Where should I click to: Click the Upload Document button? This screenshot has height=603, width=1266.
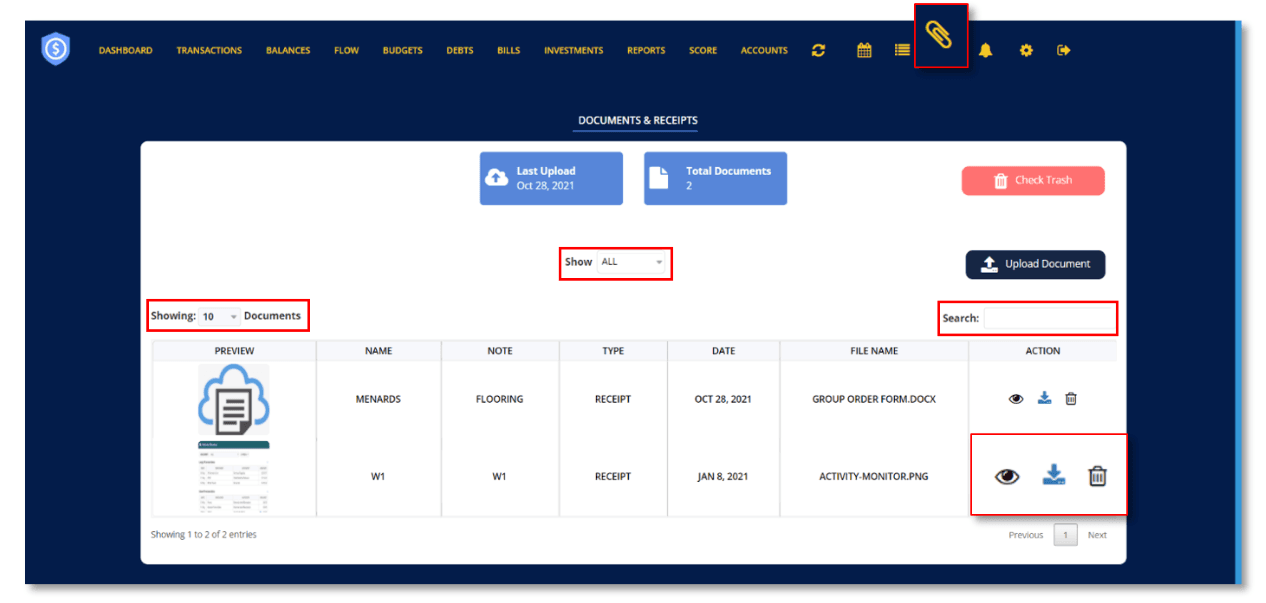(x=1035, y=264)
